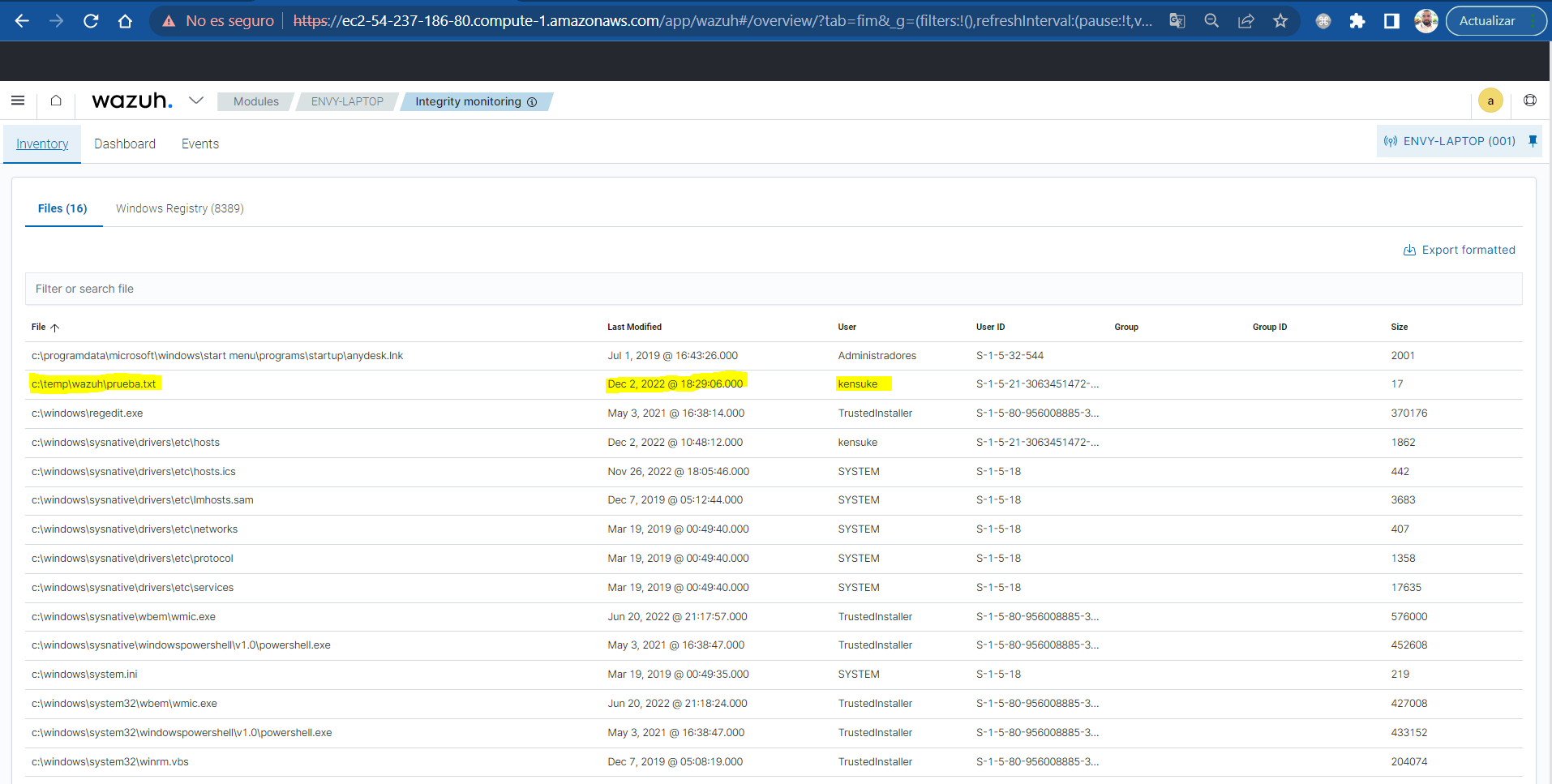Click the reload page icon in browser
Viewport: 1552px width, 784px height.
coord(91,21)
